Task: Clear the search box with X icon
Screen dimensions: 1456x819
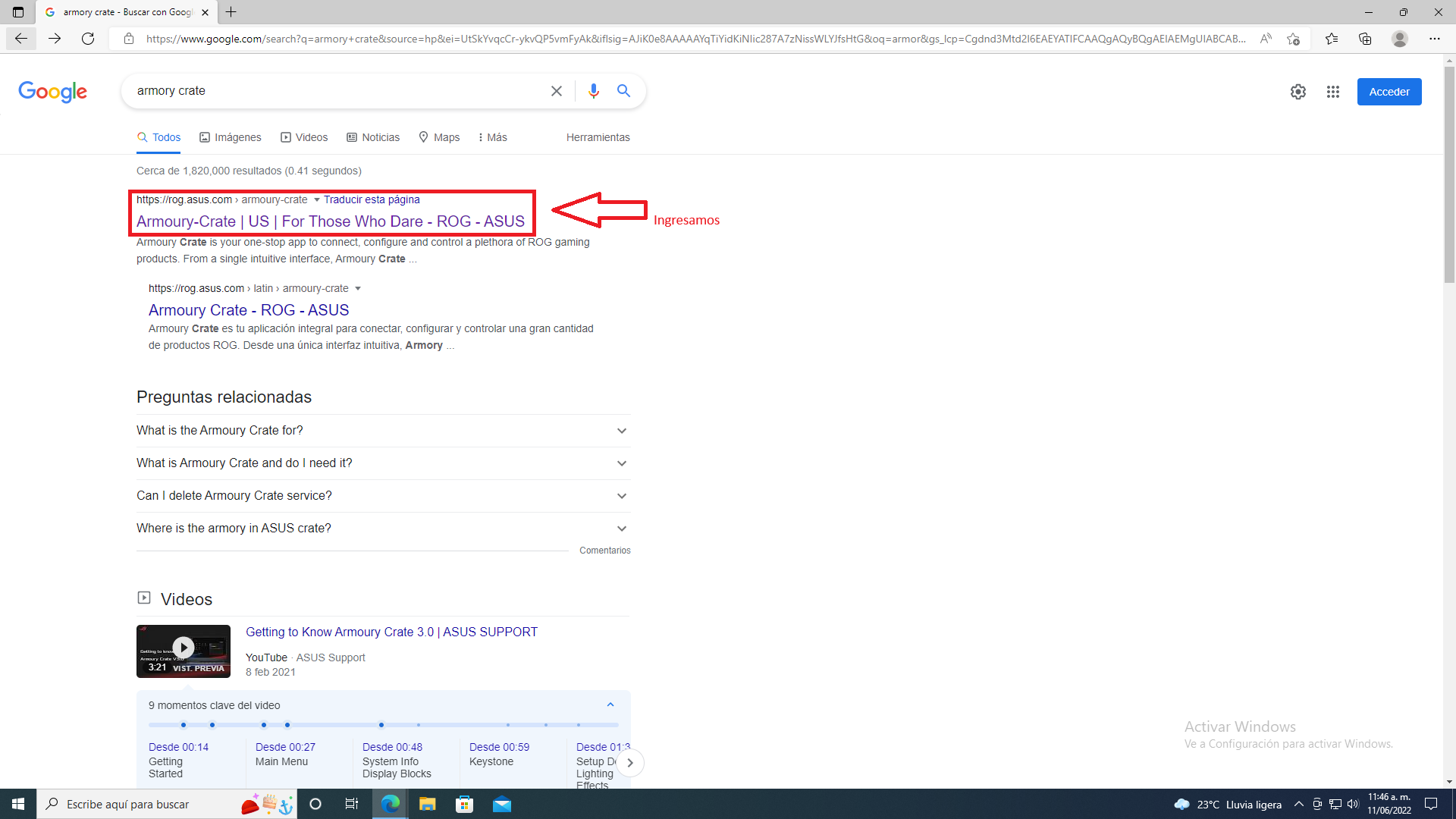Action: coord(556,91)
